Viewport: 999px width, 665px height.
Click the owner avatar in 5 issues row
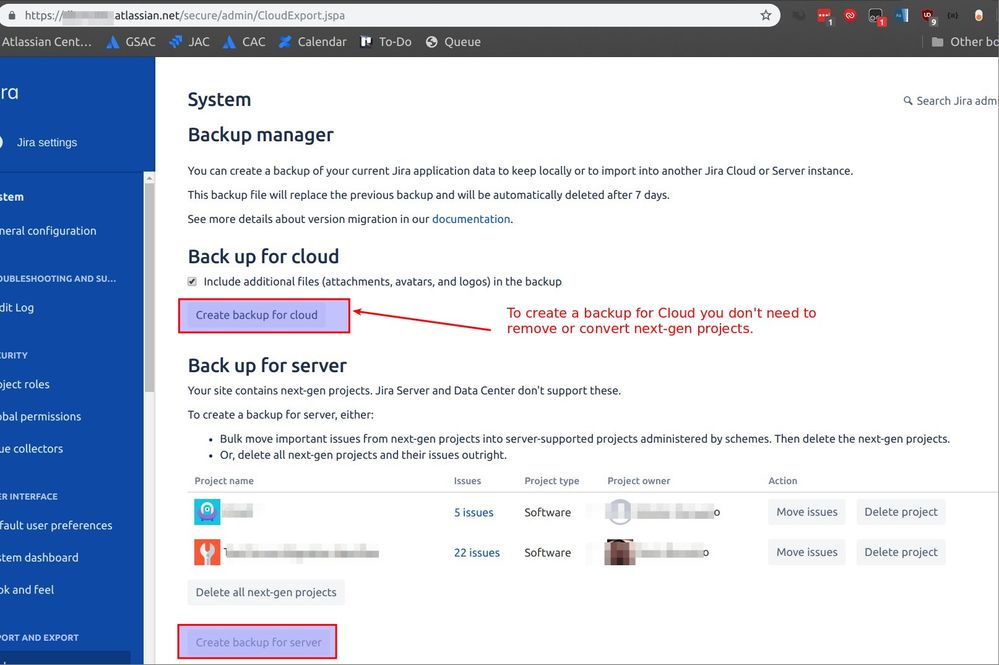coord(618,511)
